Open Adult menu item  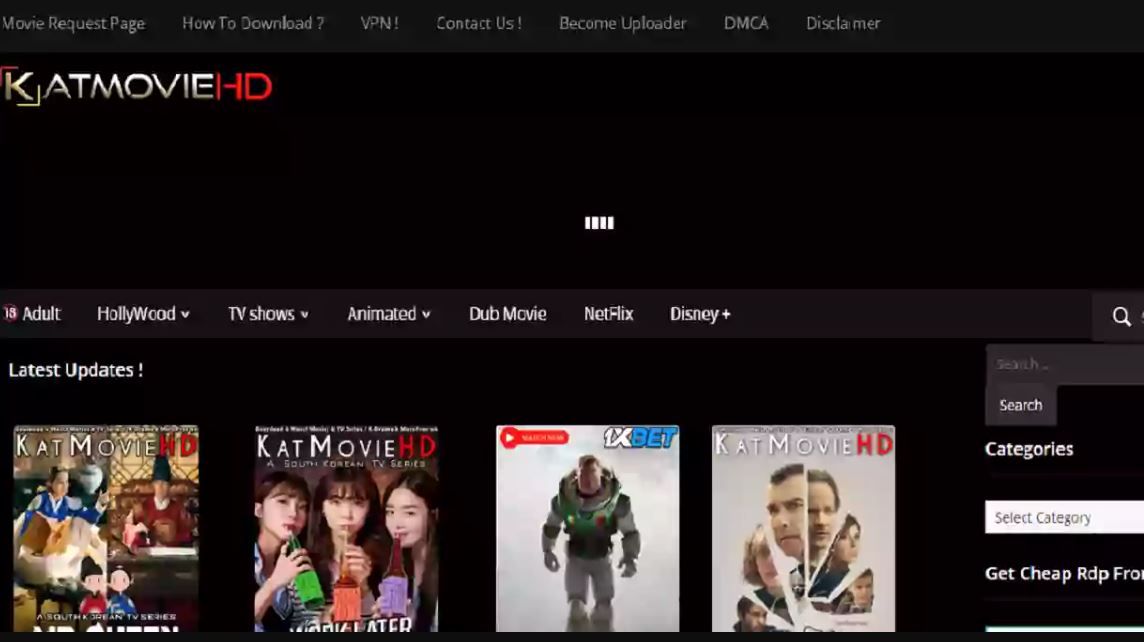[x=41, y=314]
